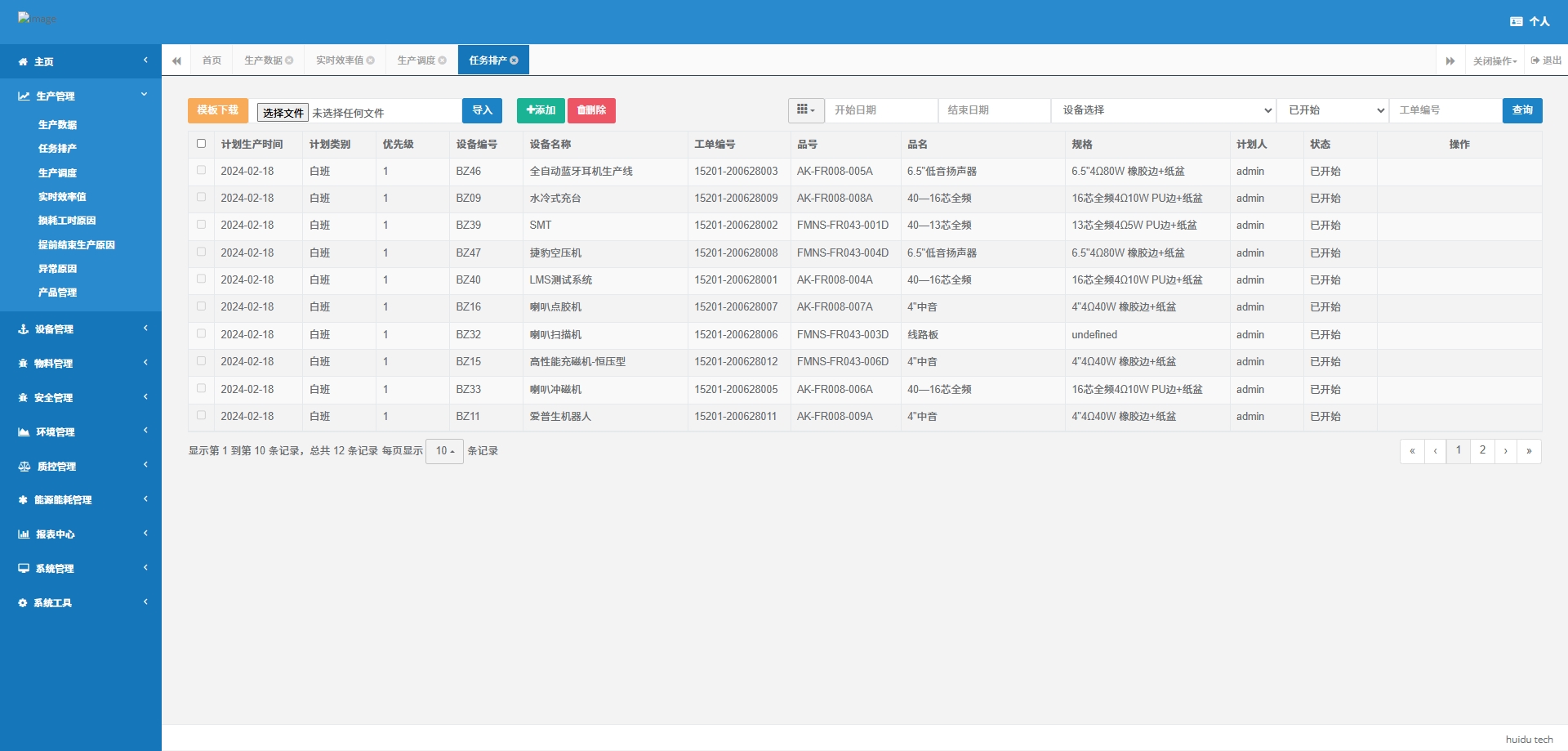Image resolution: width=1568 pixels, height=751 pixels.
Task: Expand the 设备管理 sidebar menu
Action: point(81,329)
